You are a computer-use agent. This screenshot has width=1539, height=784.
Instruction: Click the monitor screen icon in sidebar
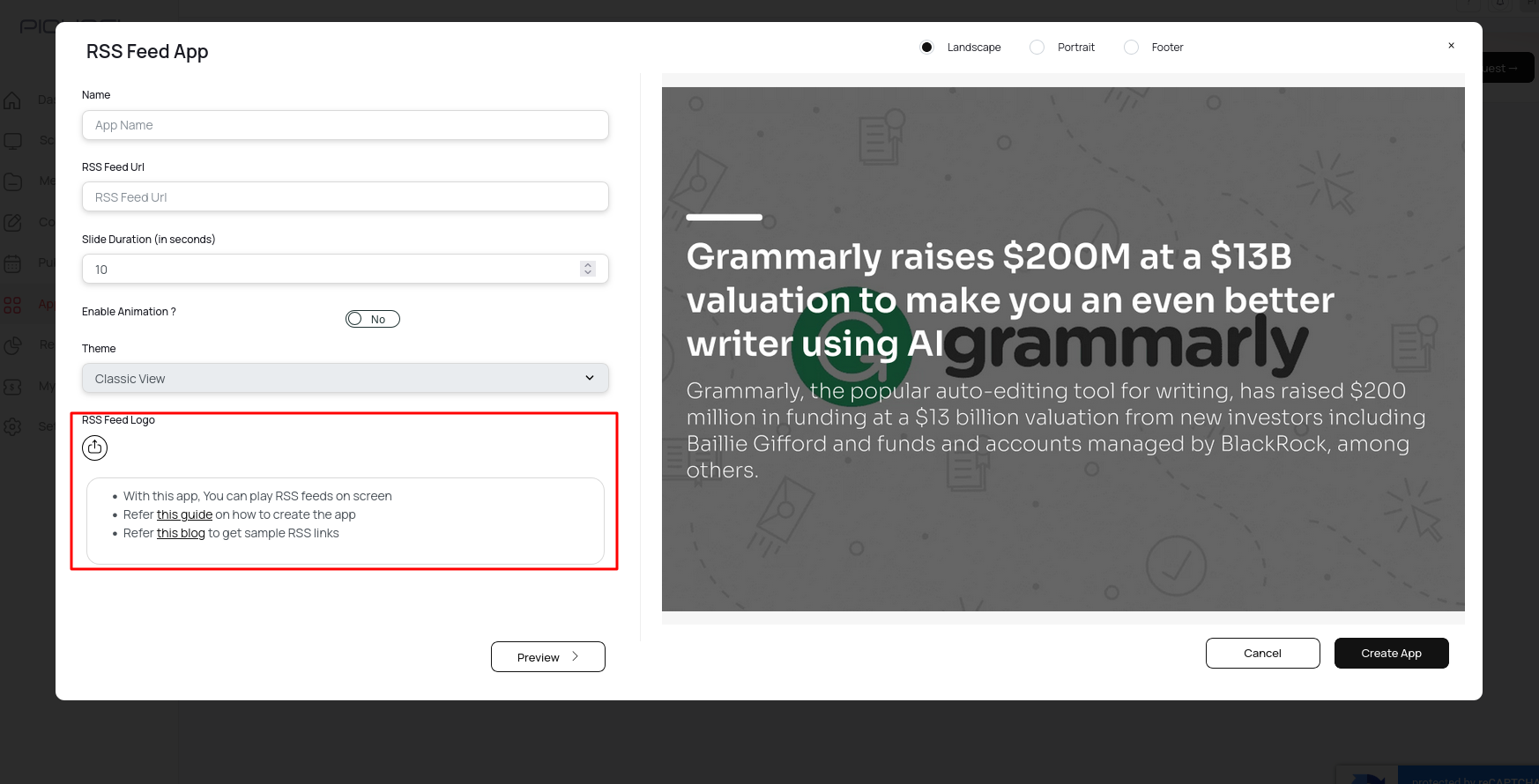pos(12,141)
